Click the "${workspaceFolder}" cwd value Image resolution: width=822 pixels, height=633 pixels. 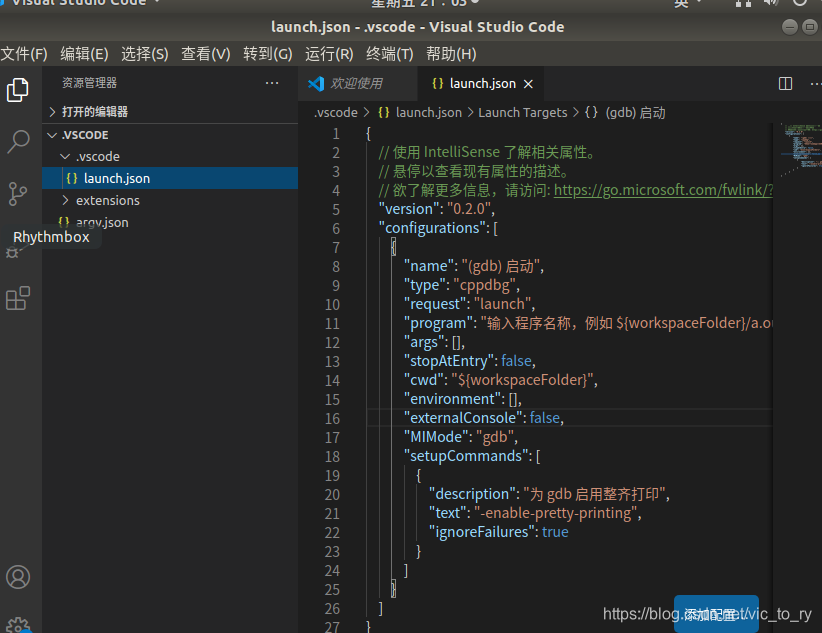pos(523,380)
